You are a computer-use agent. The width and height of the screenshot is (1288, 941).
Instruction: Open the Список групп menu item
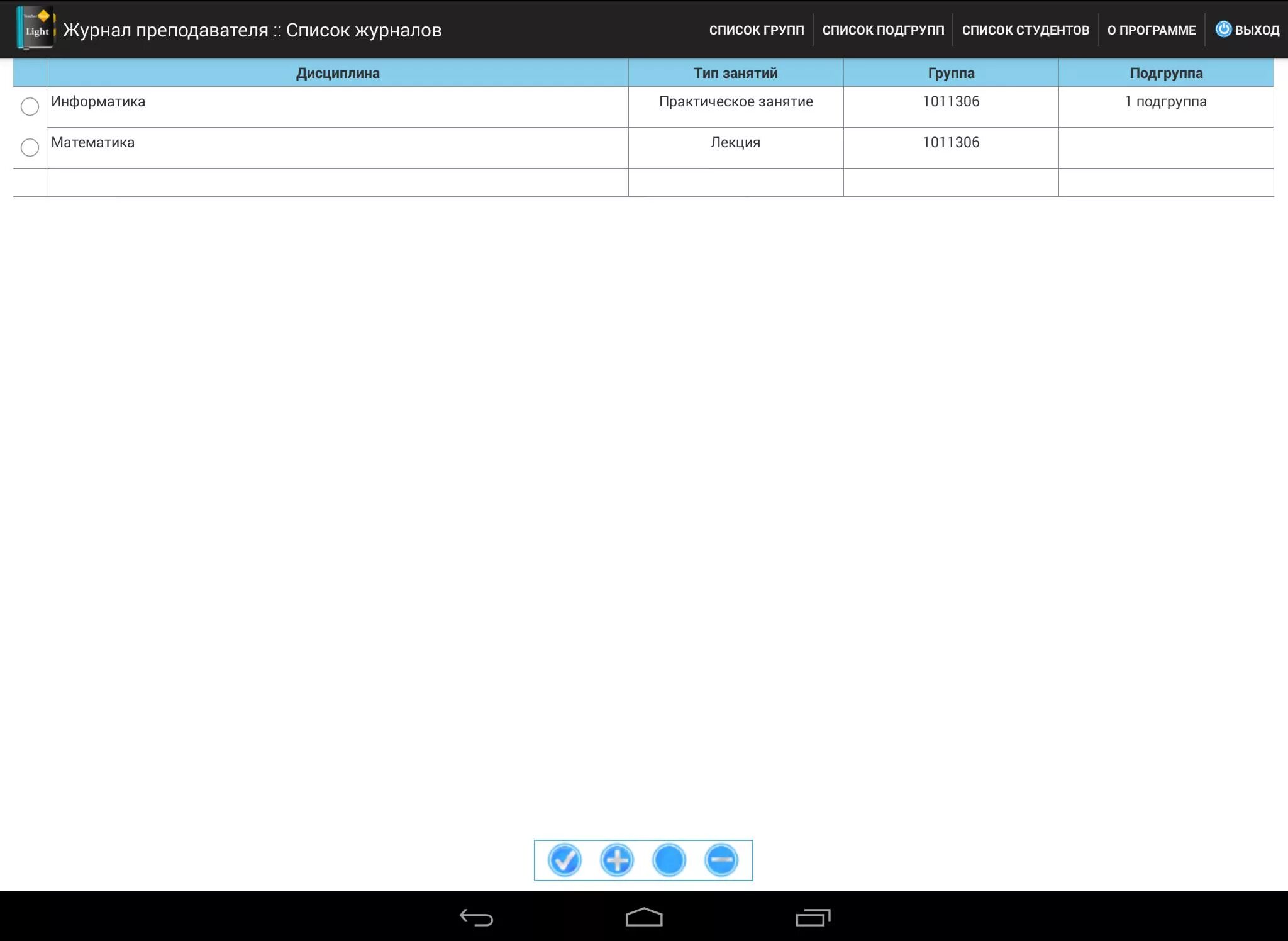[756, 29]
